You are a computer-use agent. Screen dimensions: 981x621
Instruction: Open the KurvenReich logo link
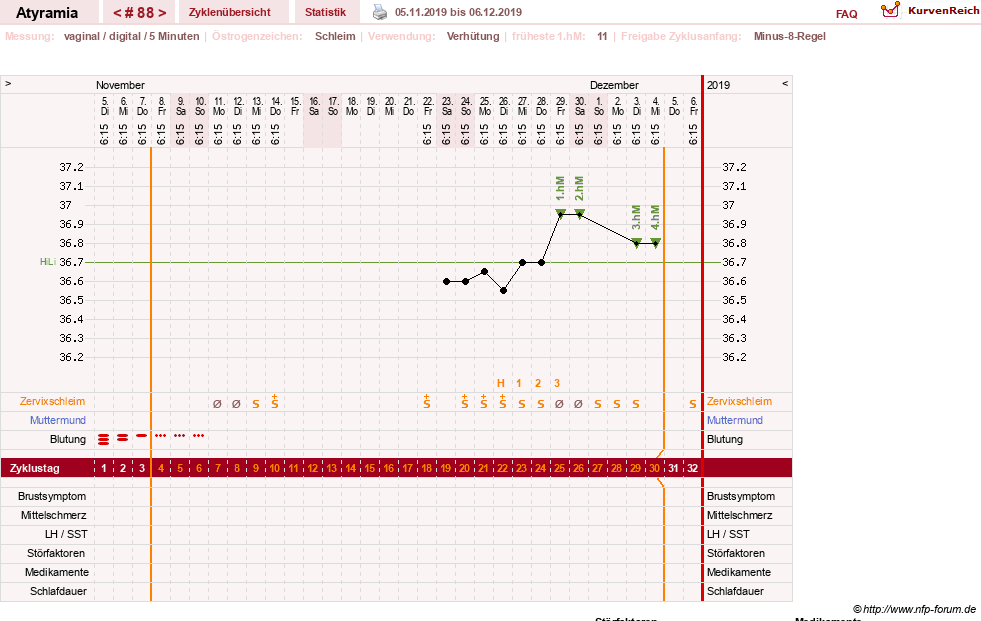pos(930,11)
